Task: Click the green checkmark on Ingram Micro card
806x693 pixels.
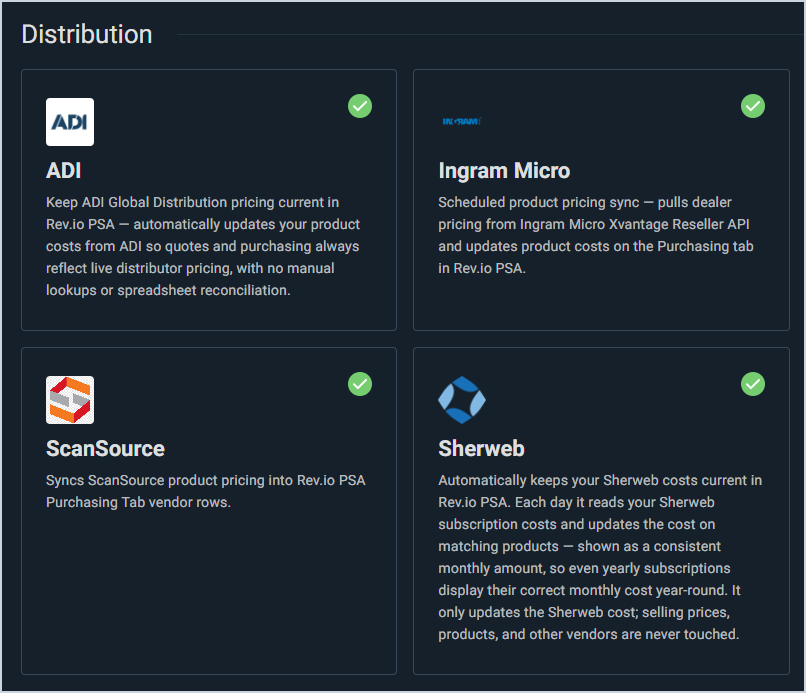Action: point(753,106)
